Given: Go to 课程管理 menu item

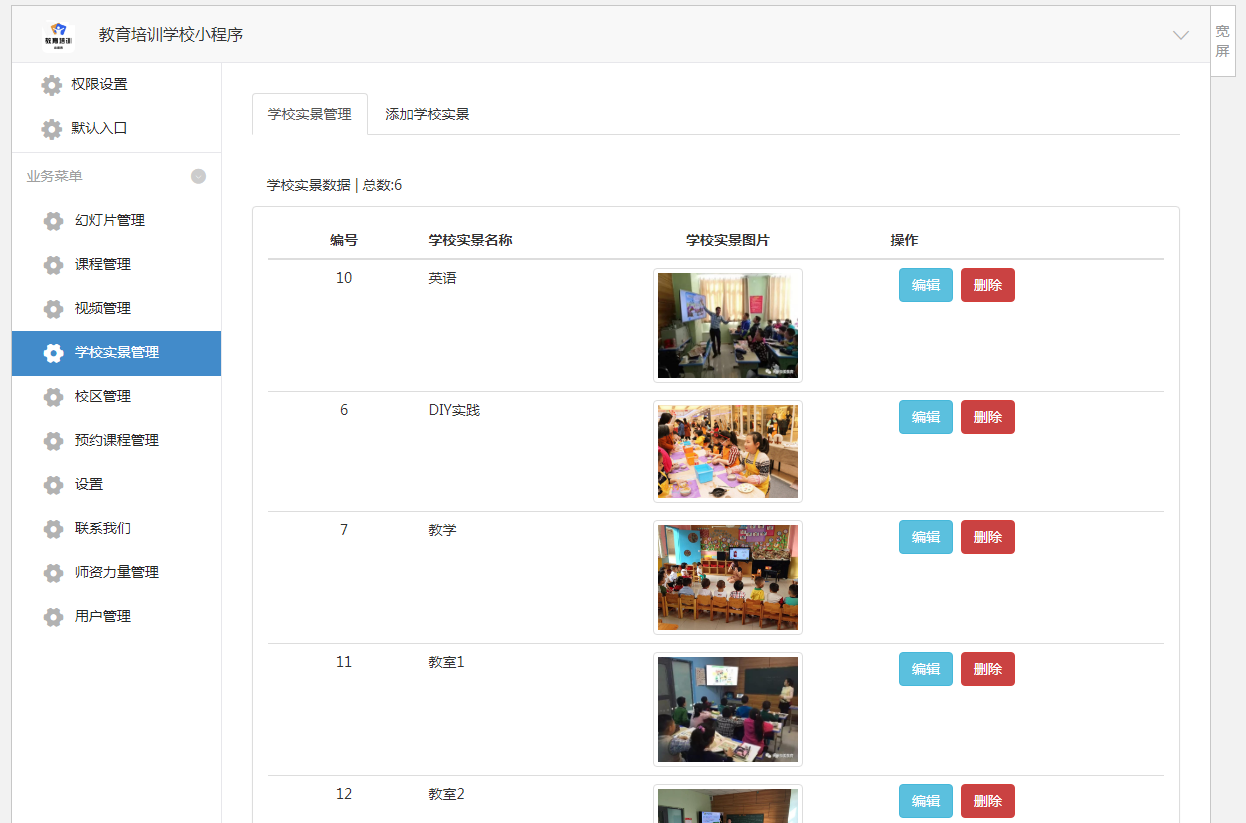Looking at the screenshot, I should 116,264.
